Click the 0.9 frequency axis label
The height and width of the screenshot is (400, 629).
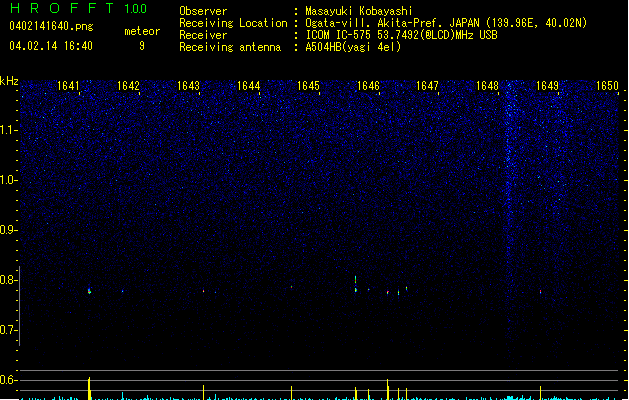click(8, 230)
